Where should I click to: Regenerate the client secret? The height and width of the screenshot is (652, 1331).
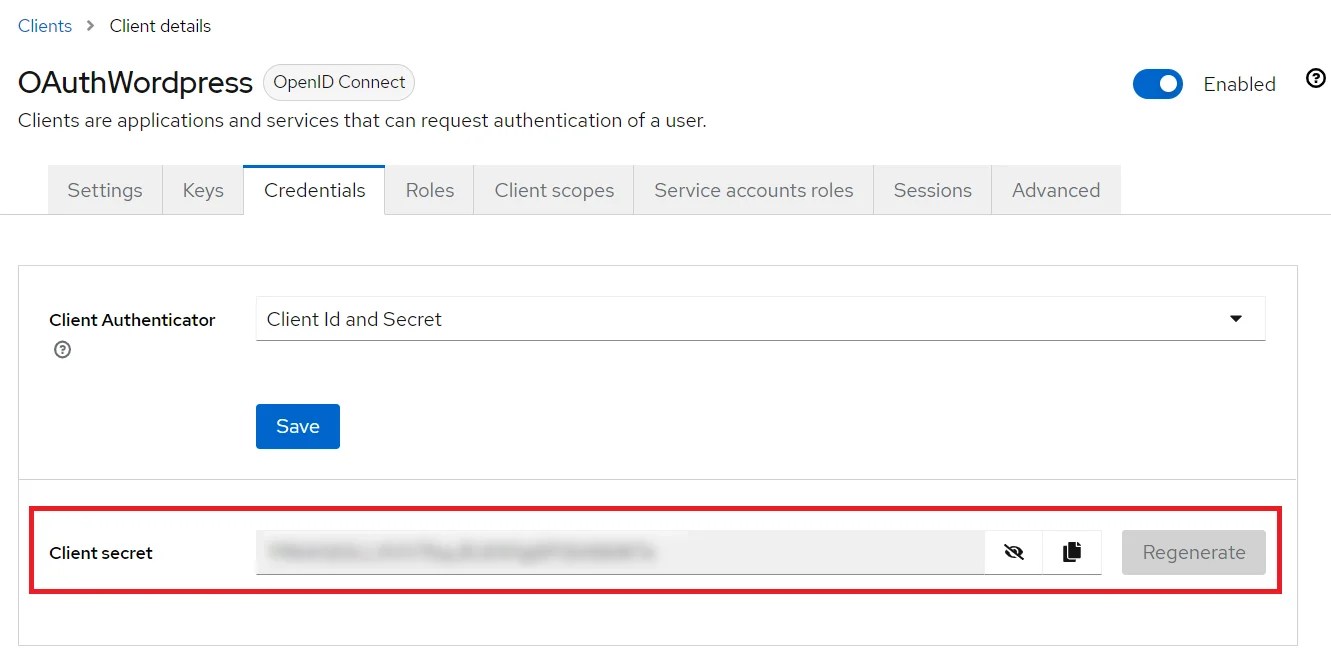(1193, 551)
